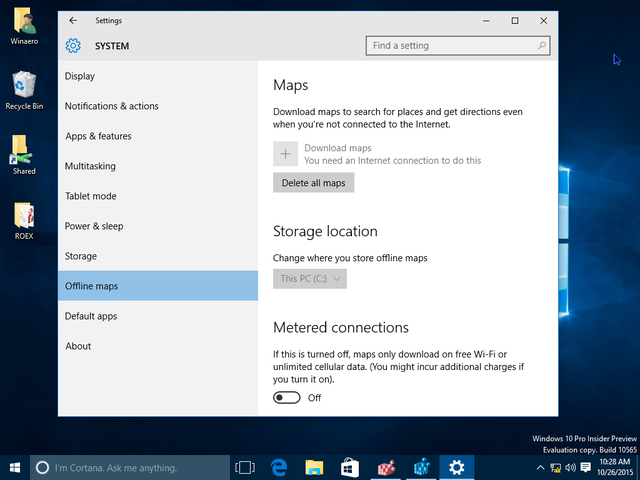Open Storage settings page
This screenshot has width=640, height=480.
pos(158,256)
